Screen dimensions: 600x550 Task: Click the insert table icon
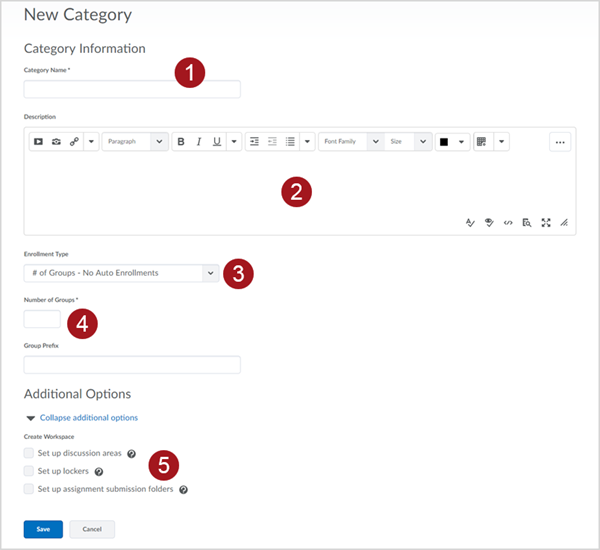coord(481,142)
